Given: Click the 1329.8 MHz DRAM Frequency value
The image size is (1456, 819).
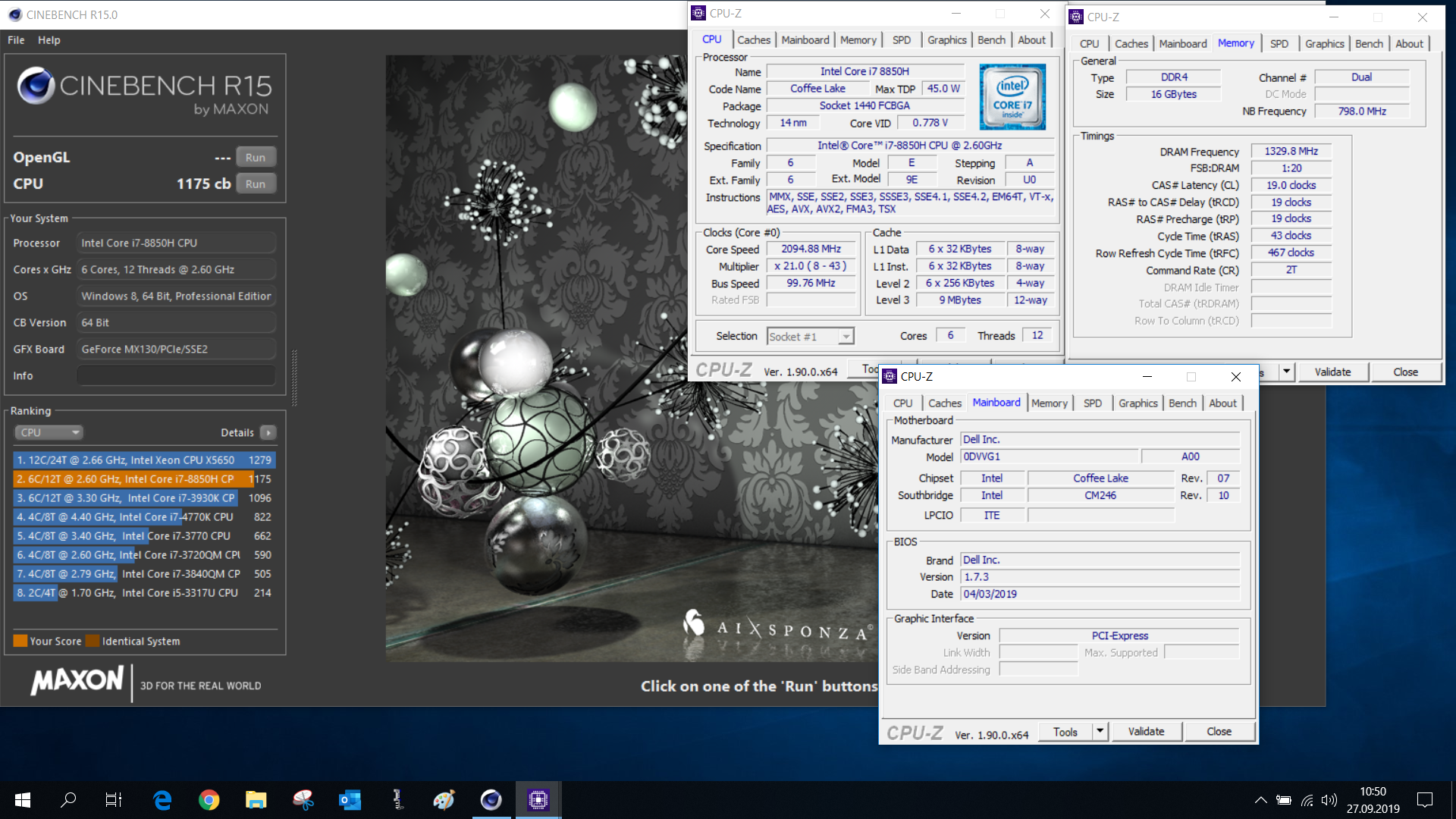Looking at the screenshot, I should [x=1291, y=152].
